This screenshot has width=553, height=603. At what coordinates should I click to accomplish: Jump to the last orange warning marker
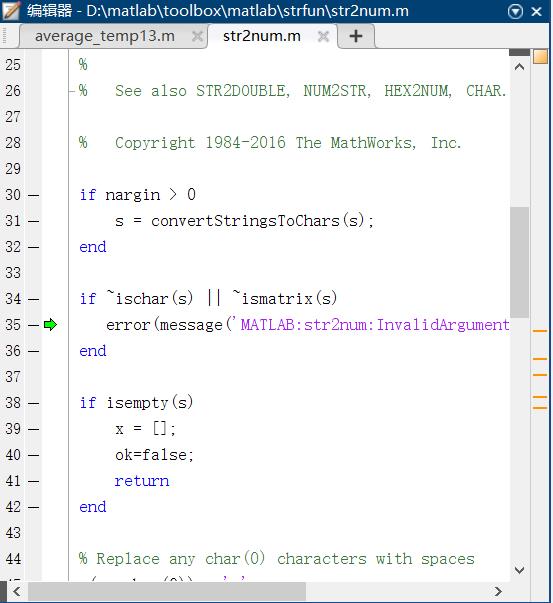click(540, 408)
